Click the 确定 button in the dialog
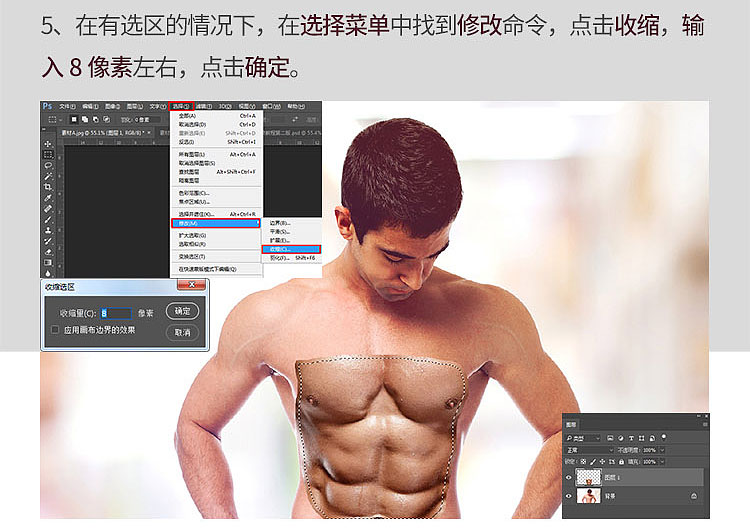750x528 pixels. [x=182, y=311]
